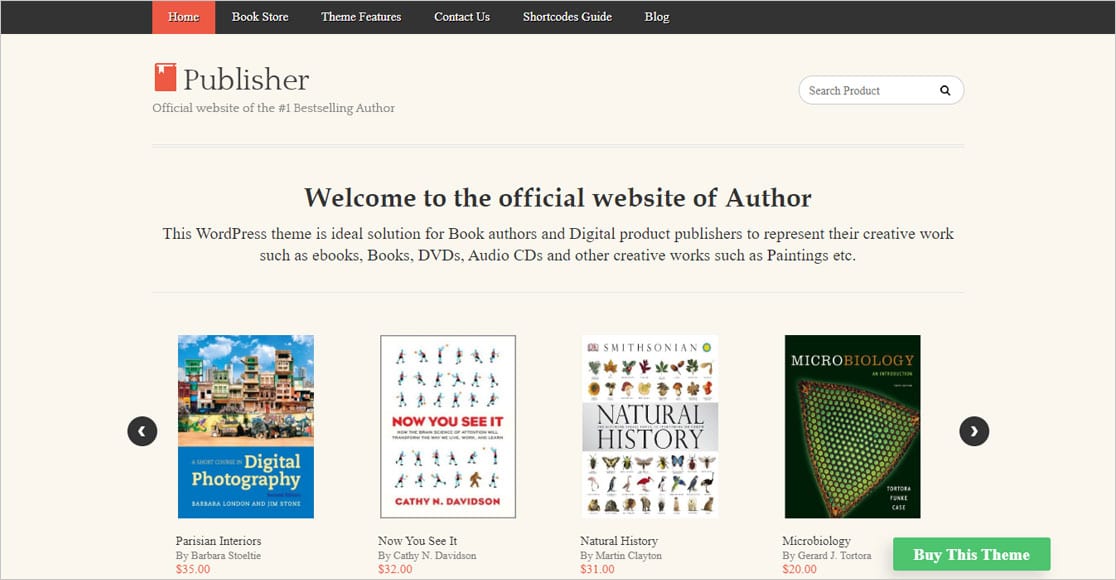1116x580 pixels.
Task: Open the Shortcodes Guide menu item
Action: (x=567, y=17)
